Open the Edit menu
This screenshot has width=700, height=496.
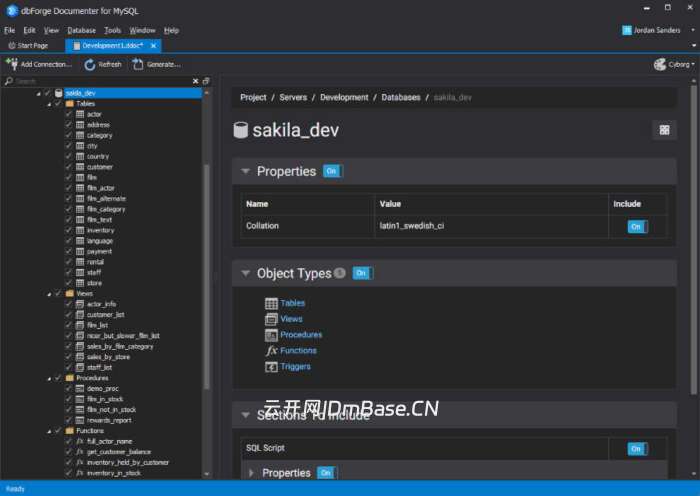tap(29, 30)
